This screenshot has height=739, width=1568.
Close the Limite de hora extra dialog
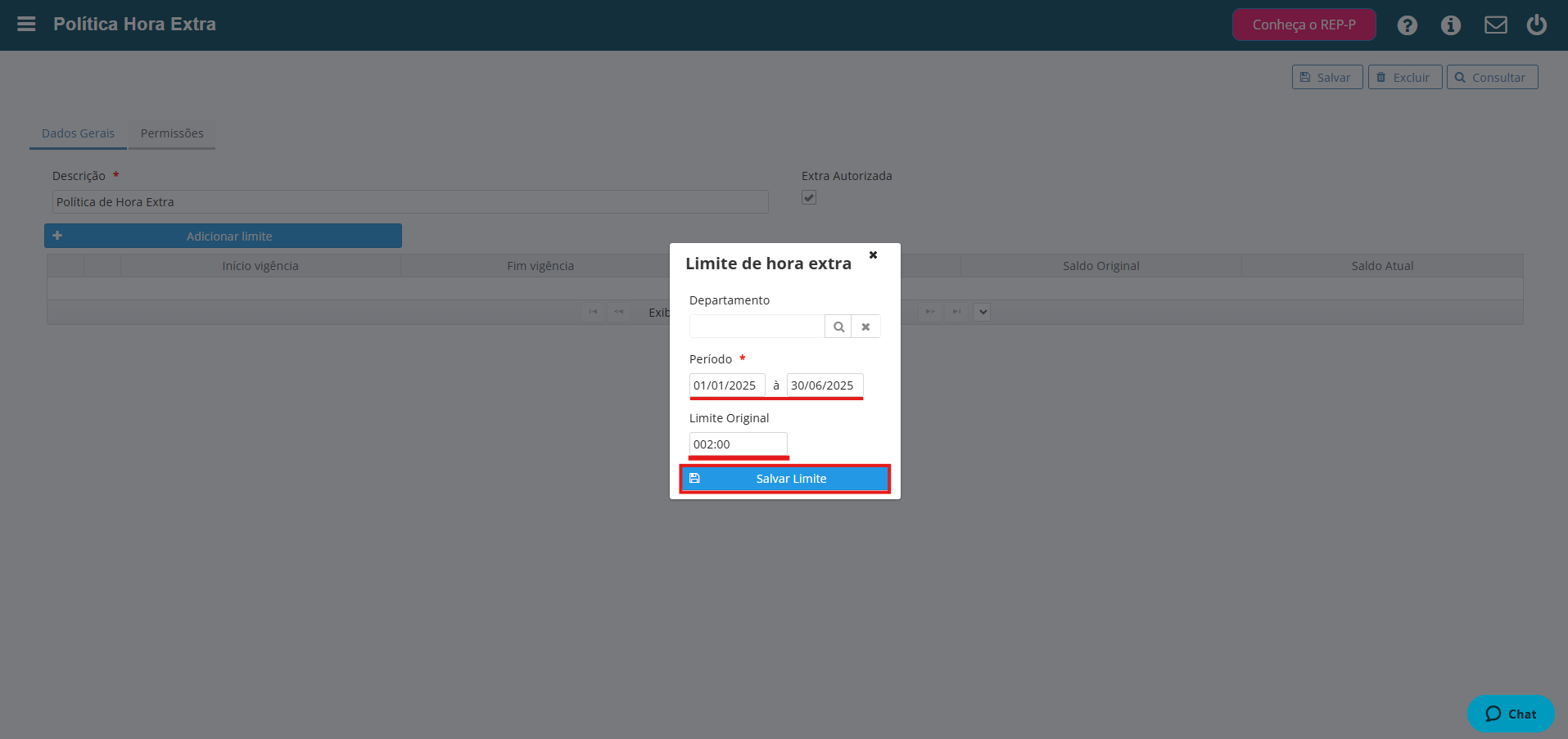pos(873,255)
